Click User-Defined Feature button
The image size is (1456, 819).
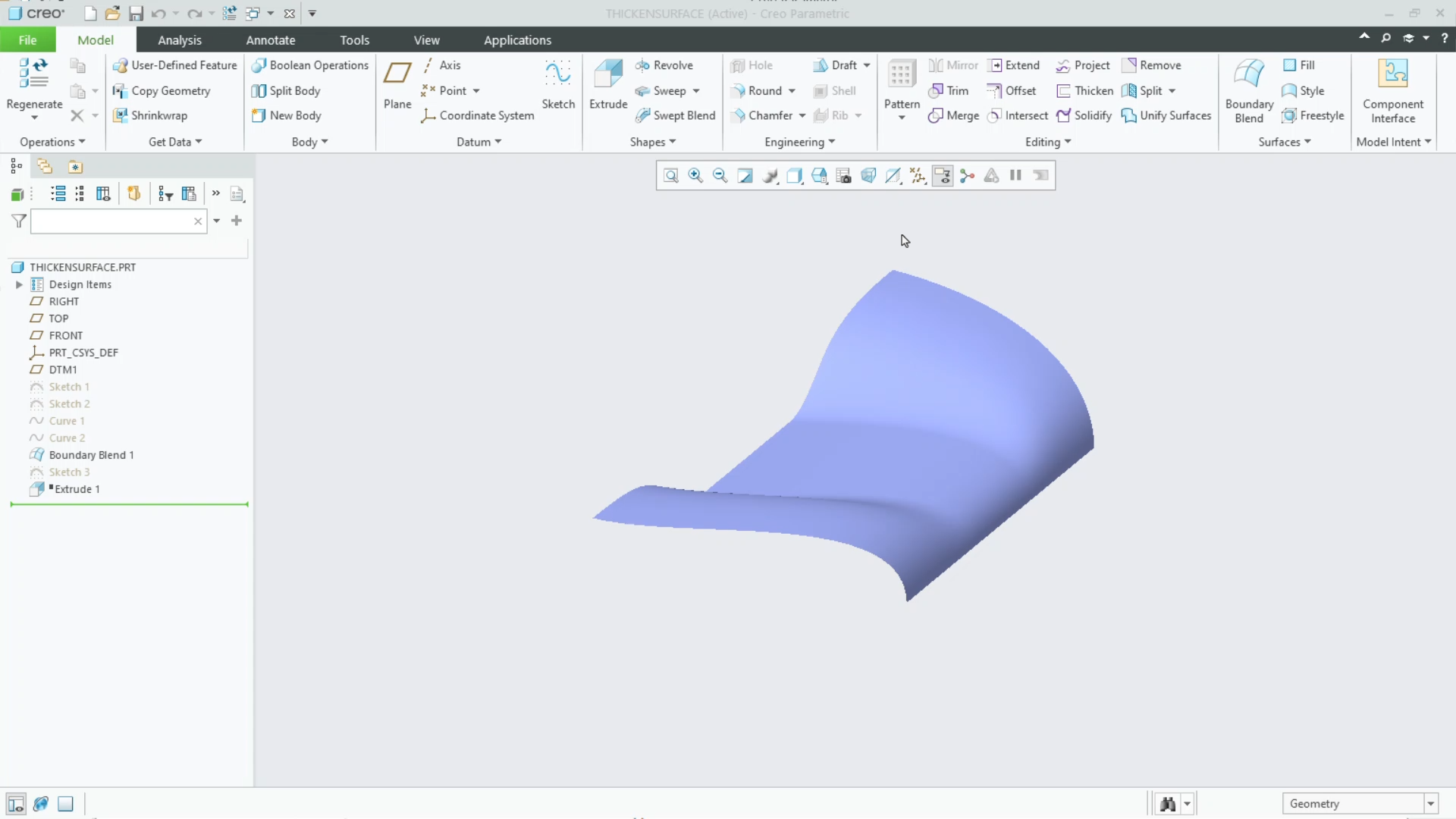175,65
